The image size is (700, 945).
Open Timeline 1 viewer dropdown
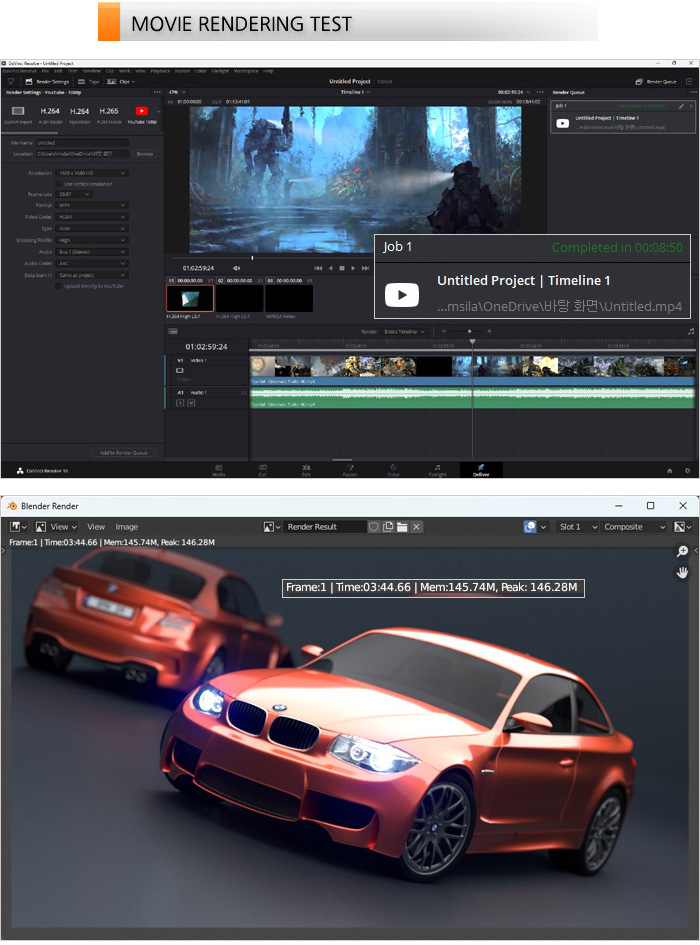coord(355,92)
